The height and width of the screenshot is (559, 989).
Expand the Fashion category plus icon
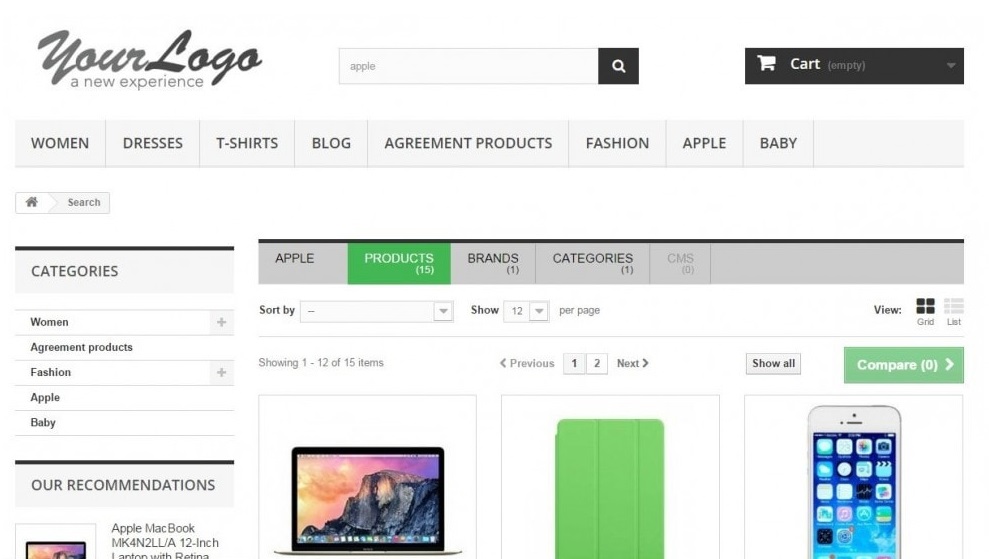coord(221,372)
